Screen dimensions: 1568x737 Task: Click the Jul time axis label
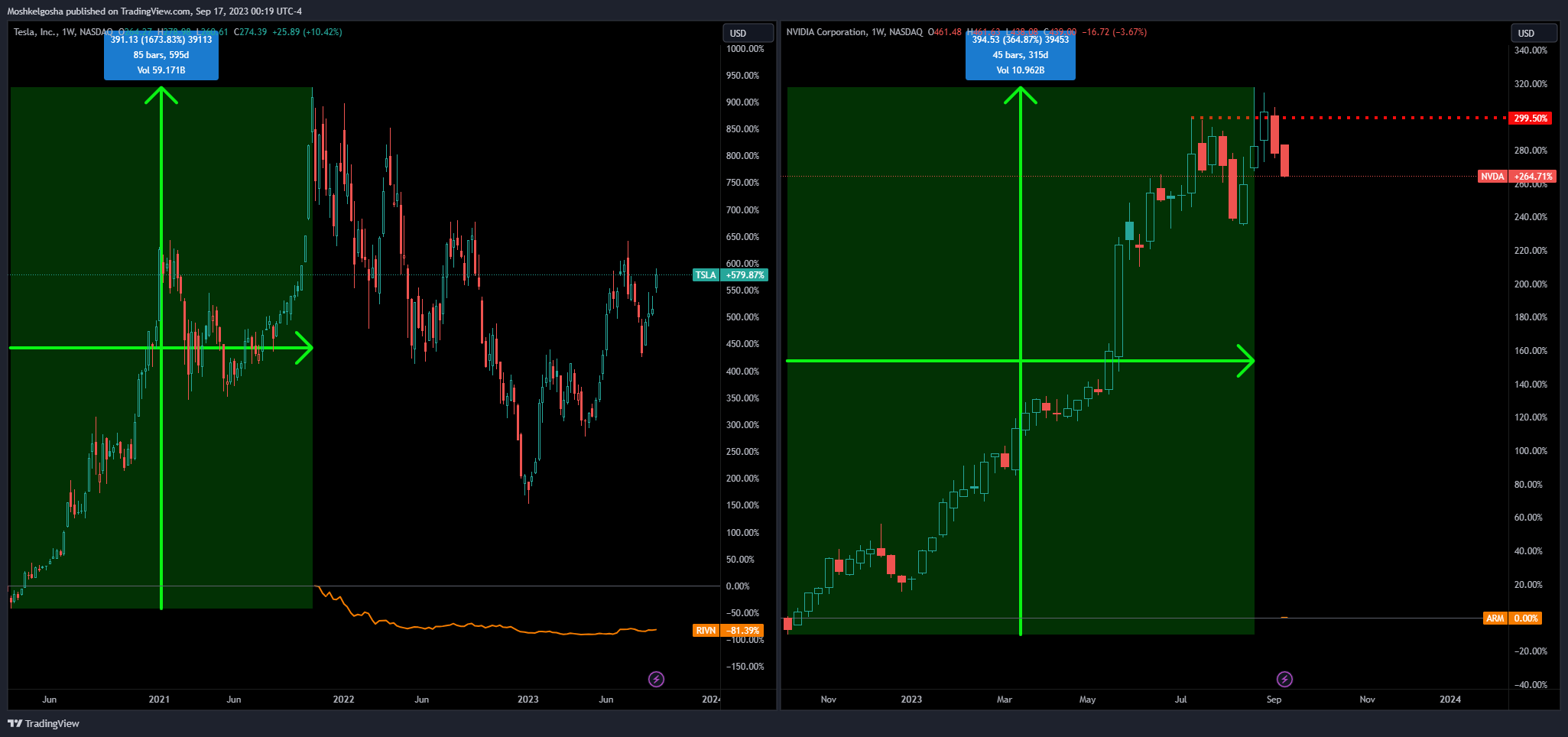click(1181, 700)
